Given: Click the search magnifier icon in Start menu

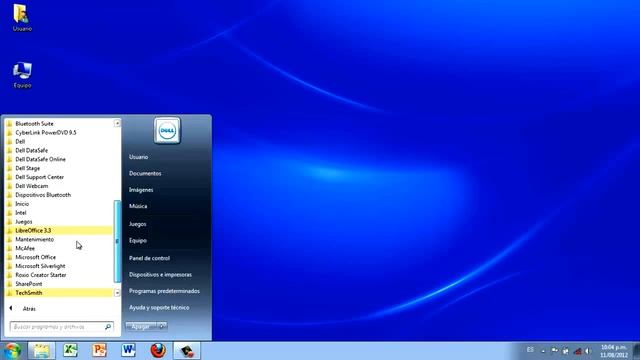Looking at the screenshot, I should pyautogui.click(x=108, y=327).
